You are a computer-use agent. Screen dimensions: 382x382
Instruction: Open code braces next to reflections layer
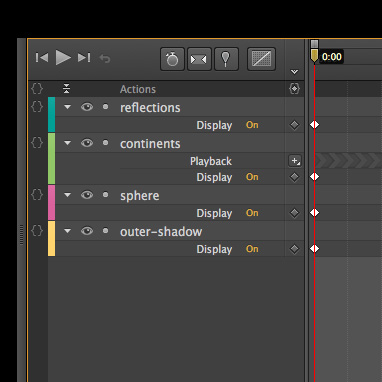pyautogui.click(x=37, y=107)
